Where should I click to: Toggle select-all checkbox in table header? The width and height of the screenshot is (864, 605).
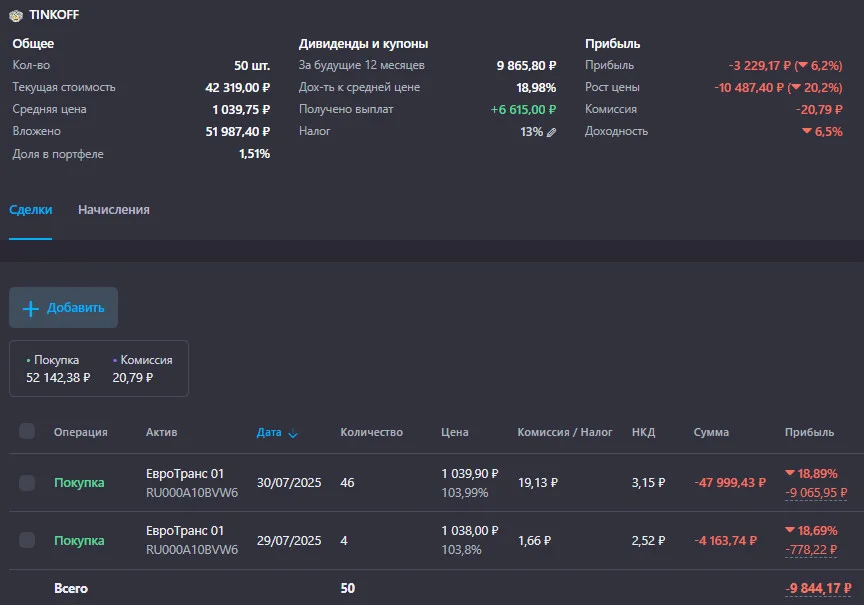point(27,431)
